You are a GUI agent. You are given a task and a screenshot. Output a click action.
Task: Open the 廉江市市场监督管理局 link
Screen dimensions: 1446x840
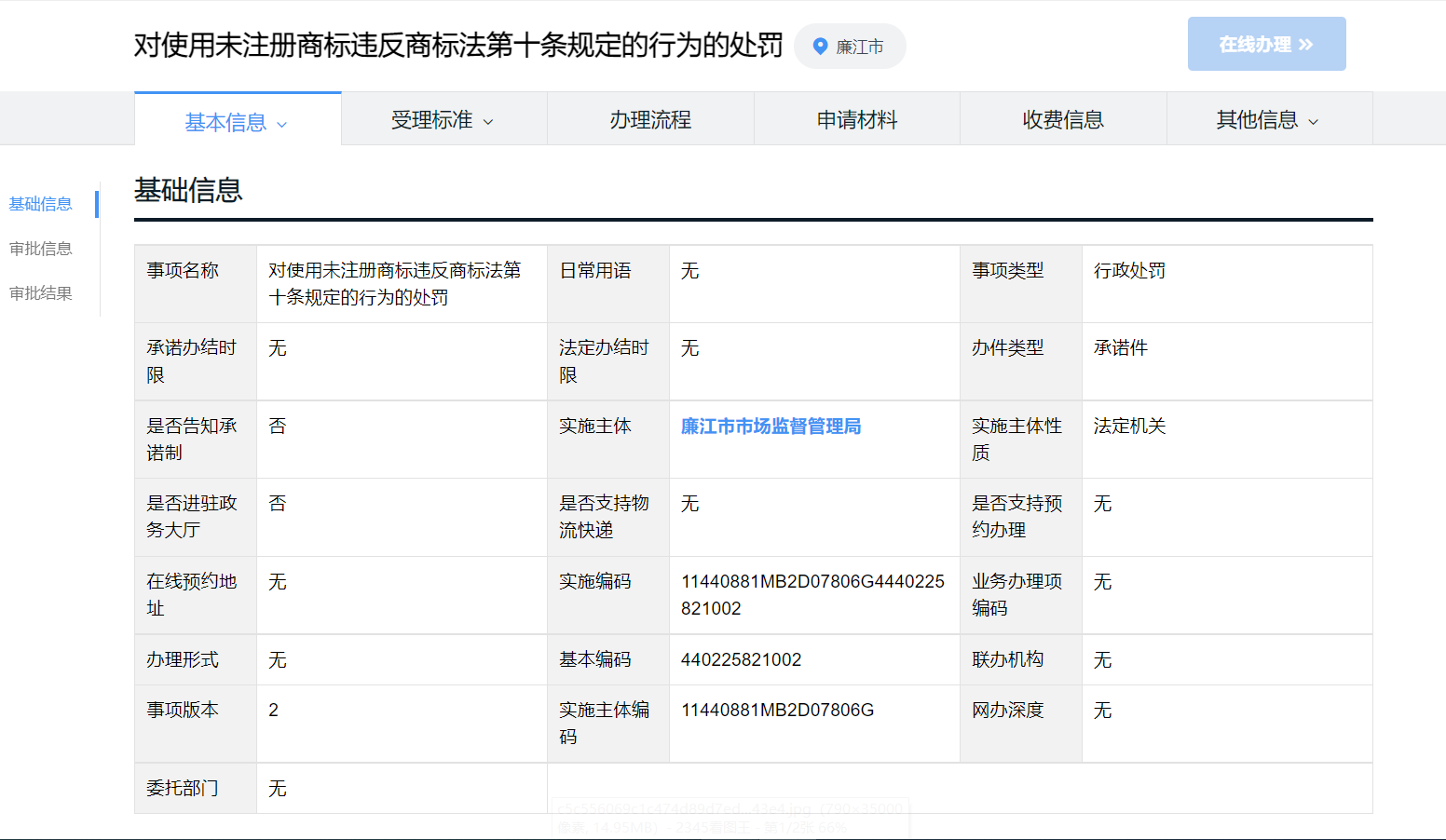coord(771,427)
